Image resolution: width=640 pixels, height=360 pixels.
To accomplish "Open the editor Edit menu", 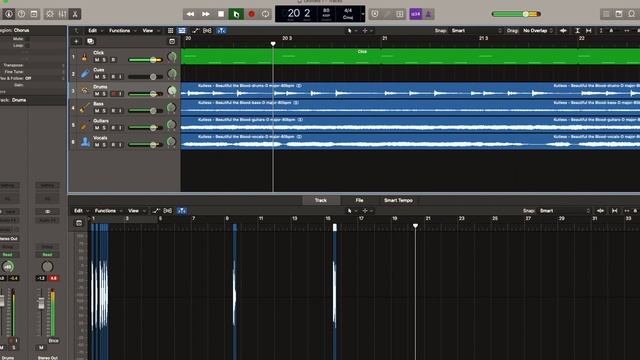I will click(x=79, y=211).
